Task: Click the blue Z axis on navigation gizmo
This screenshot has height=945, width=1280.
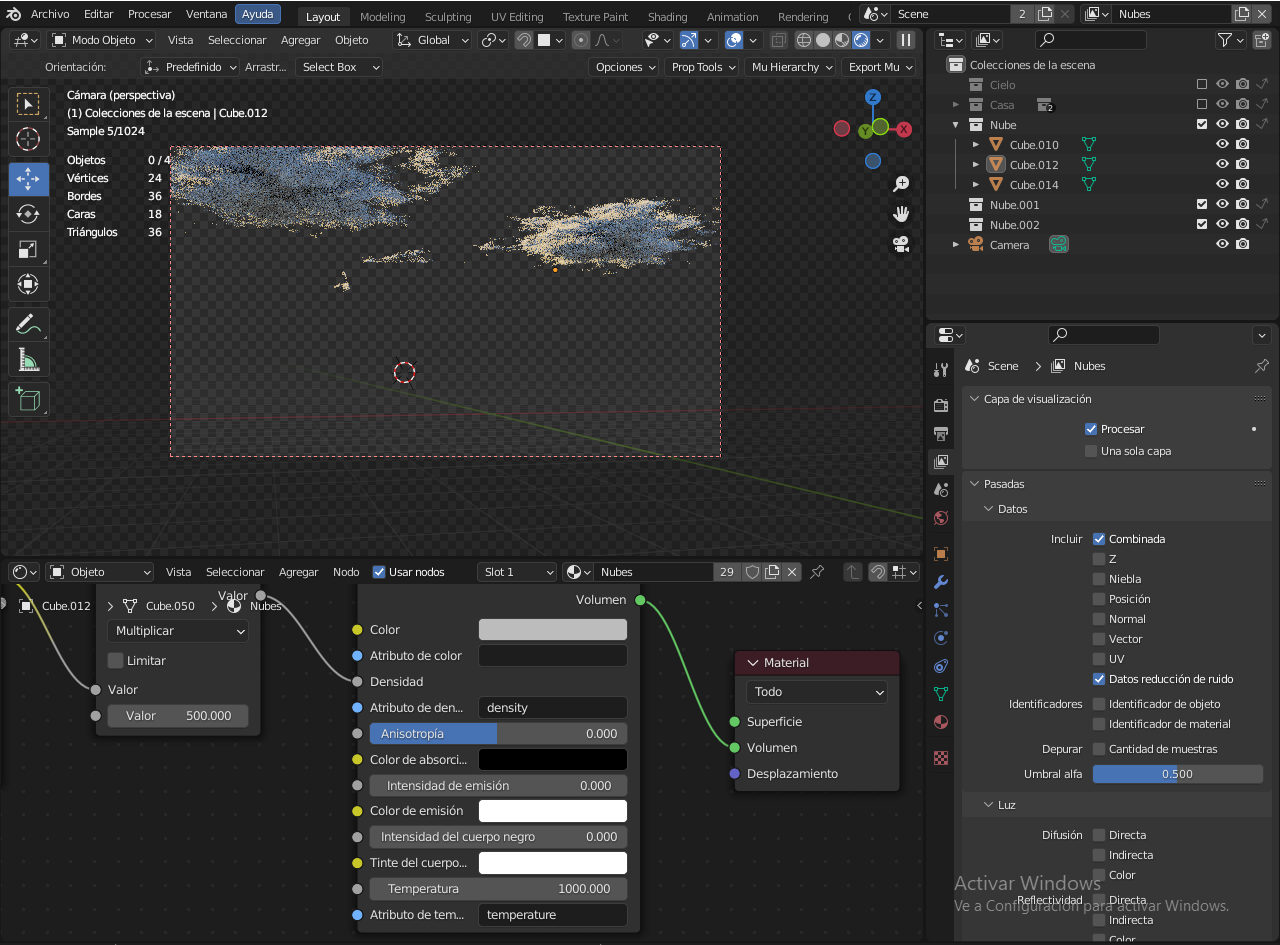Action: click(873, 97)
